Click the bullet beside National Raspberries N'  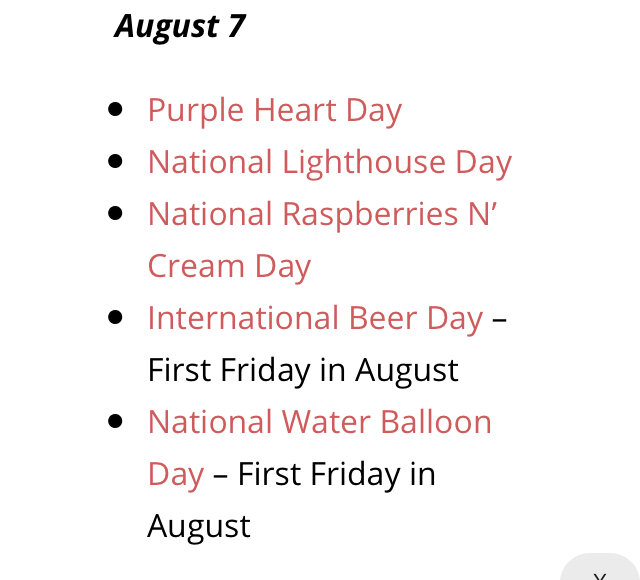click(x=116, y=213)
